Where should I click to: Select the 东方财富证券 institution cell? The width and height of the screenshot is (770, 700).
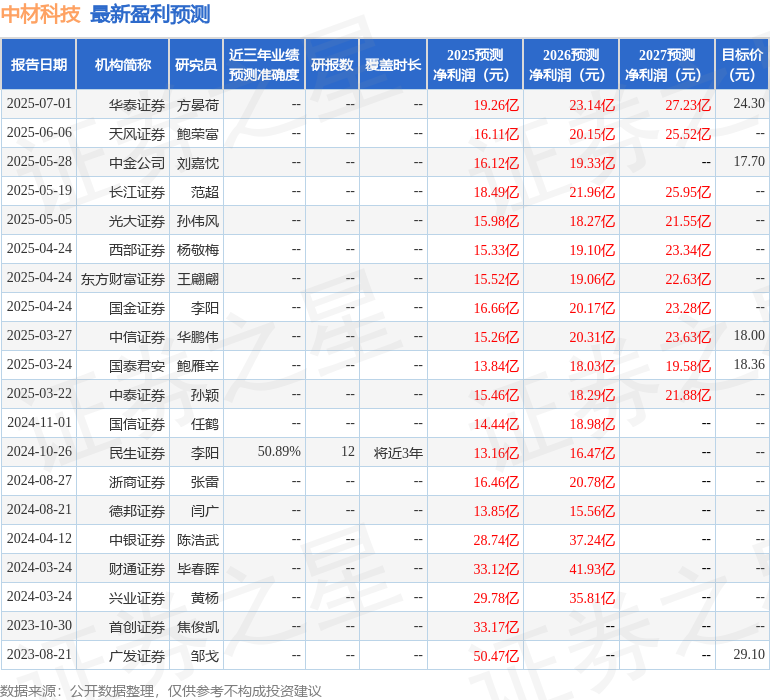point(123,279)
